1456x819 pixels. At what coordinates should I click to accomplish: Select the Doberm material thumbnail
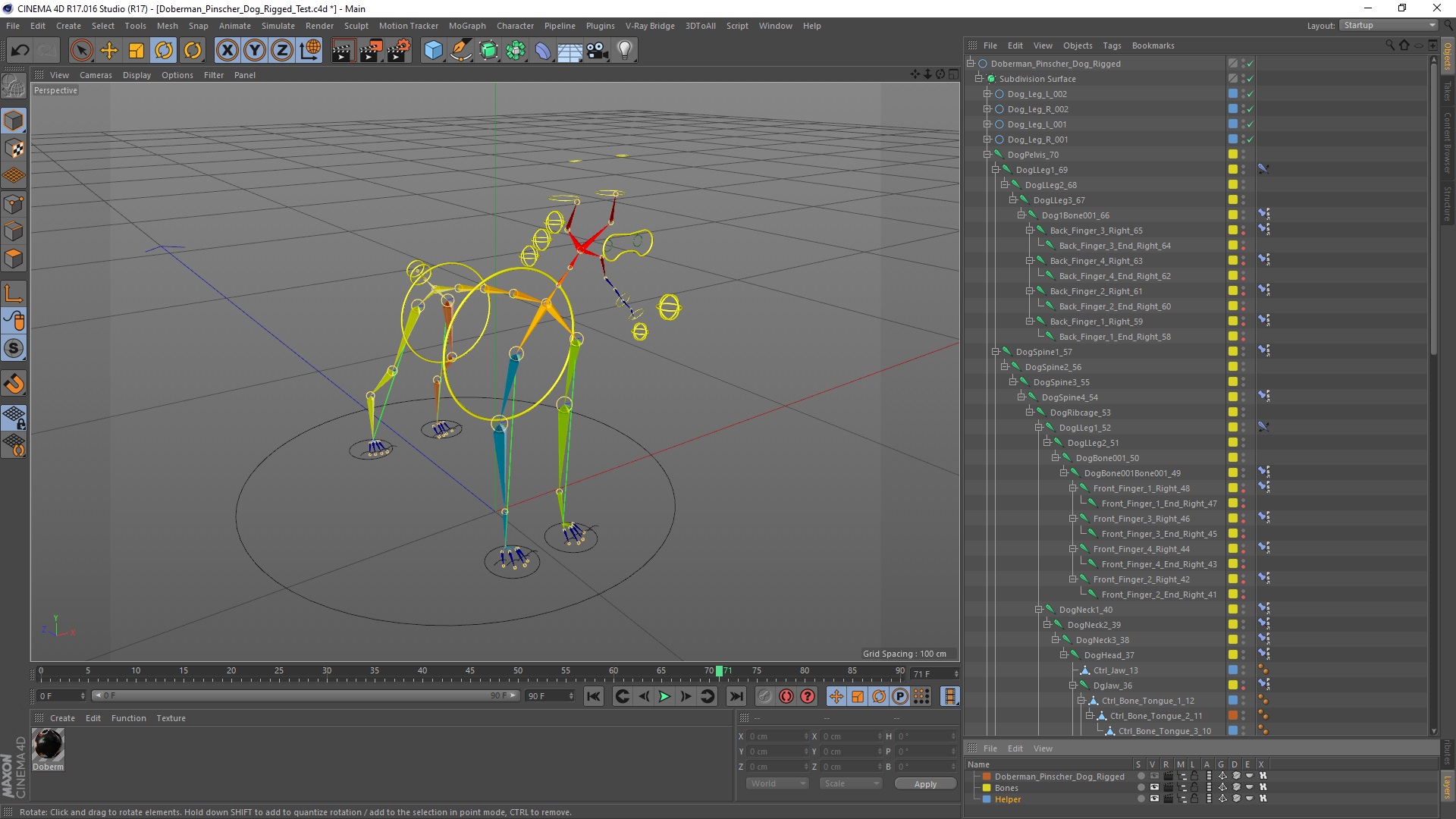49,745
